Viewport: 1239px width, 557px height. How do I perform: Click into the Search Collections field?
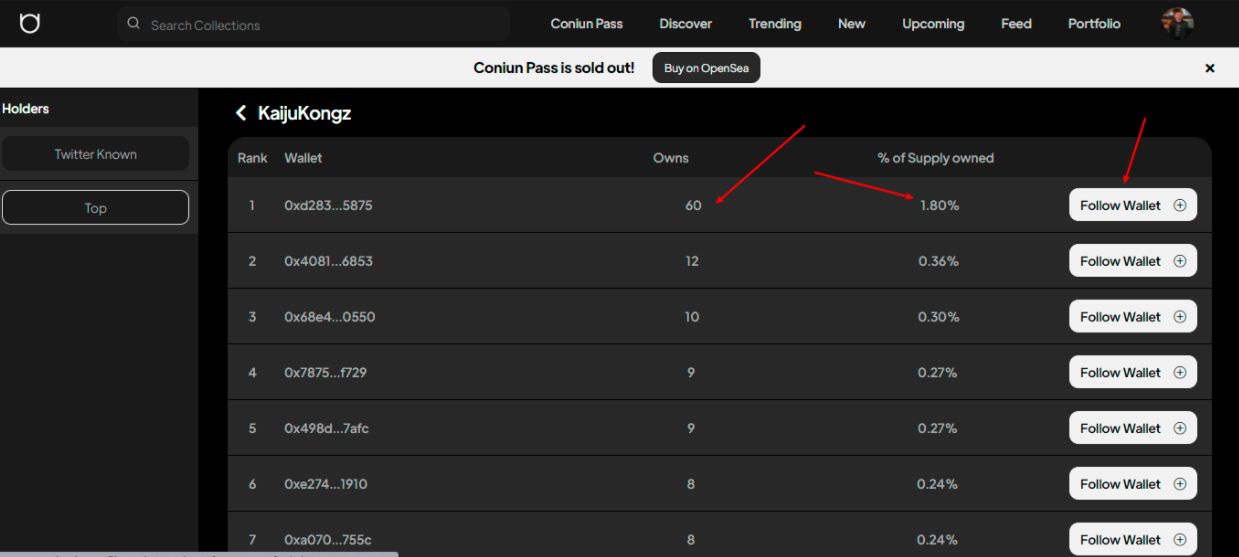[x=320, y=25]
